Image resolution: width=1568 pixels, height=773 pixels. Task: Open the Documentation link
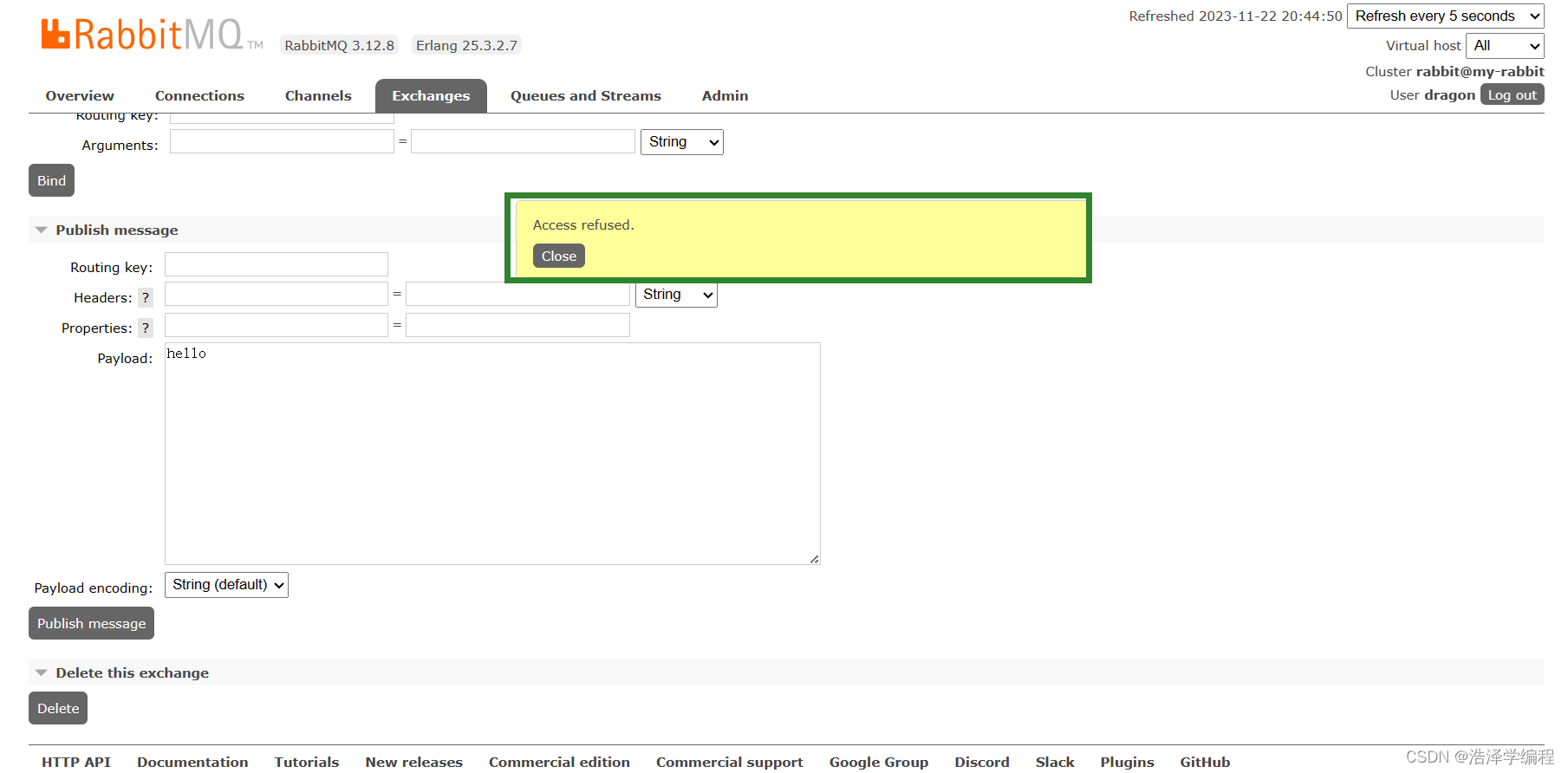pos(192,762)
